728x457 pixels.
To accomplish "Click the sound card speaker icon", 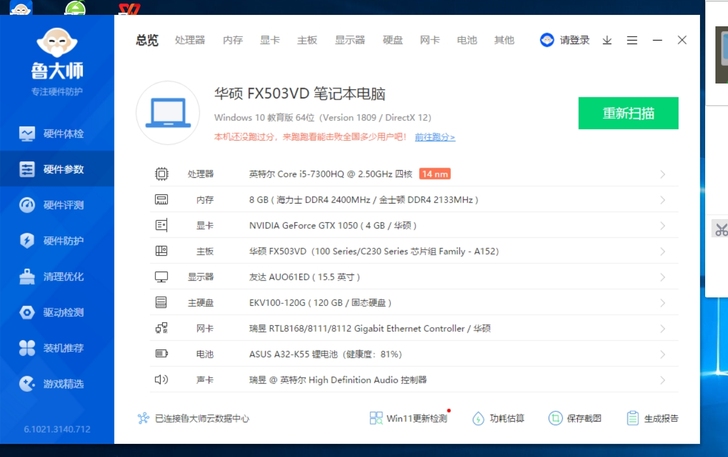I will click(x=161, y=380).
